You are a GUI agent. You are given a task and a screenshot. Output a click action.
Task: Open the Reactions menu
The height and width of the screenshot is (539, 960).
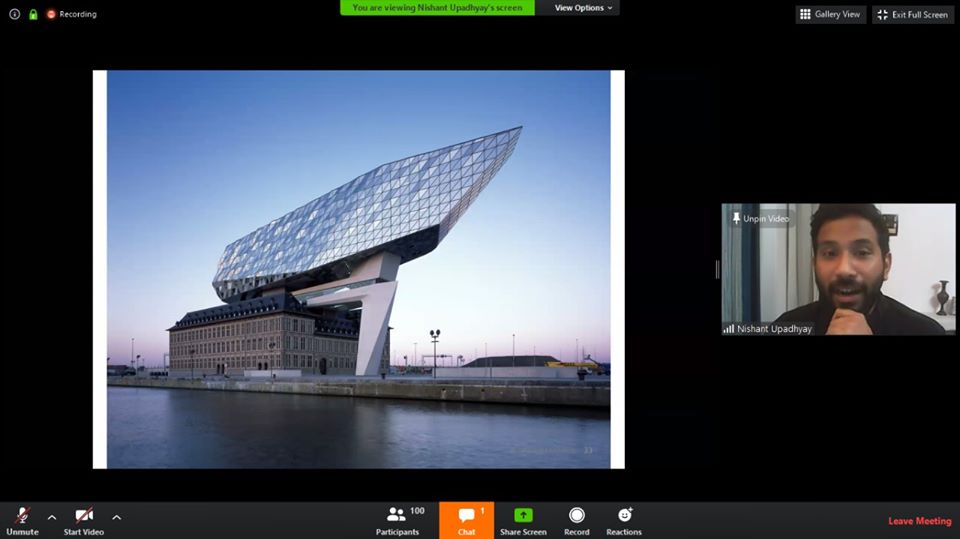click(624, 521)
